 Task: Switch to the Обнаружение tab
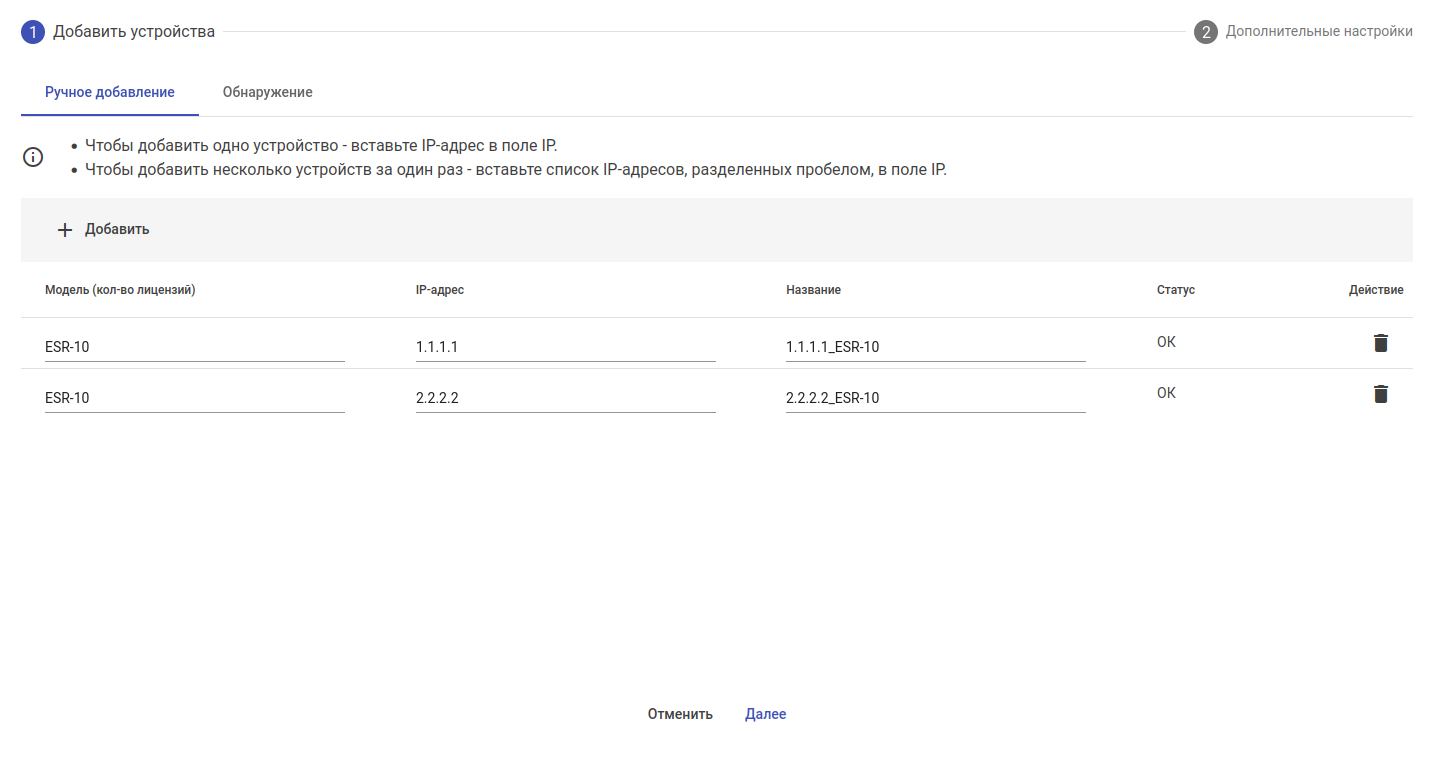(x=267, y=92)
